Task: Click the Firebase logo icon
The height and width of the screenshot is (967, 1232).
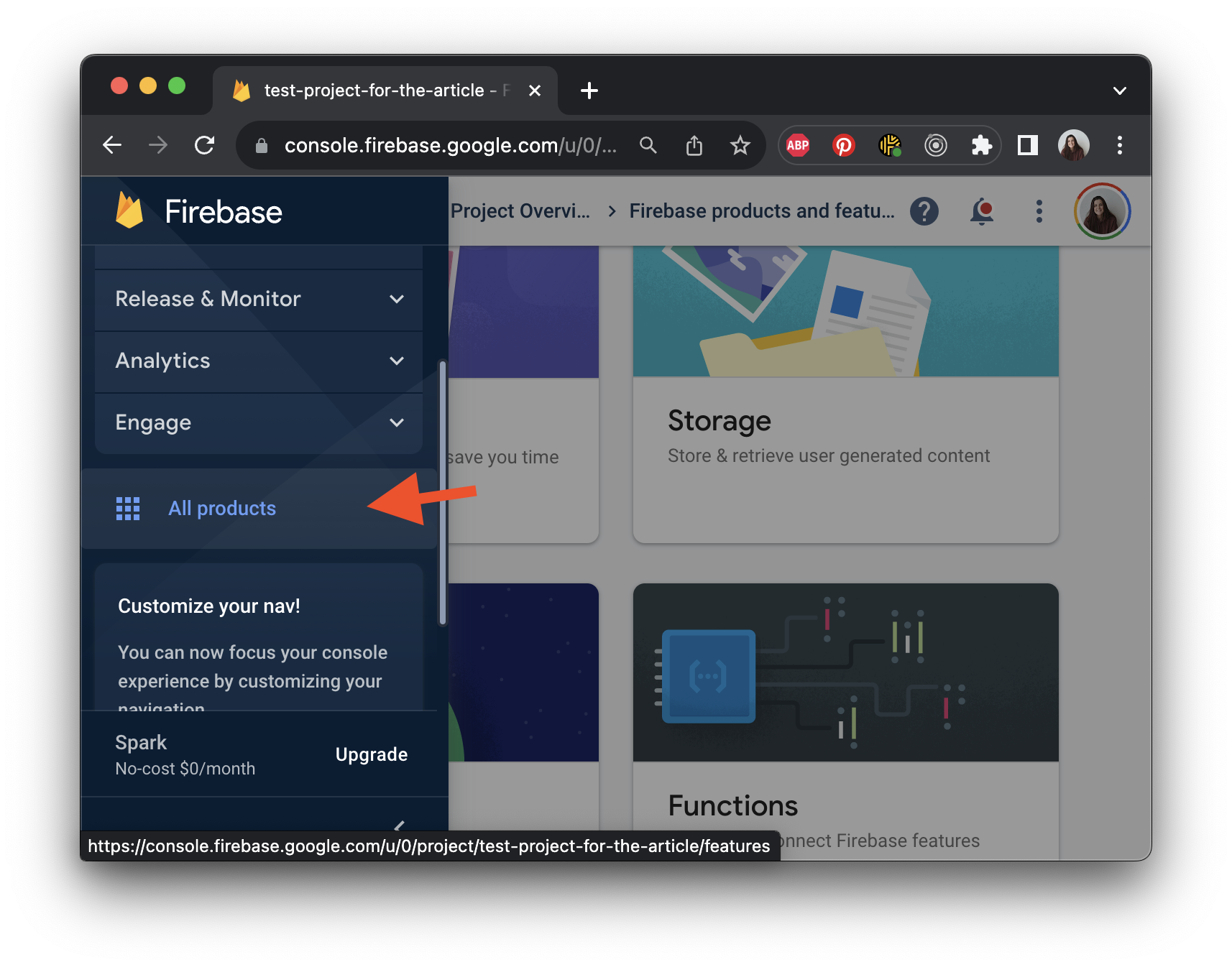Action: point(128,210)
